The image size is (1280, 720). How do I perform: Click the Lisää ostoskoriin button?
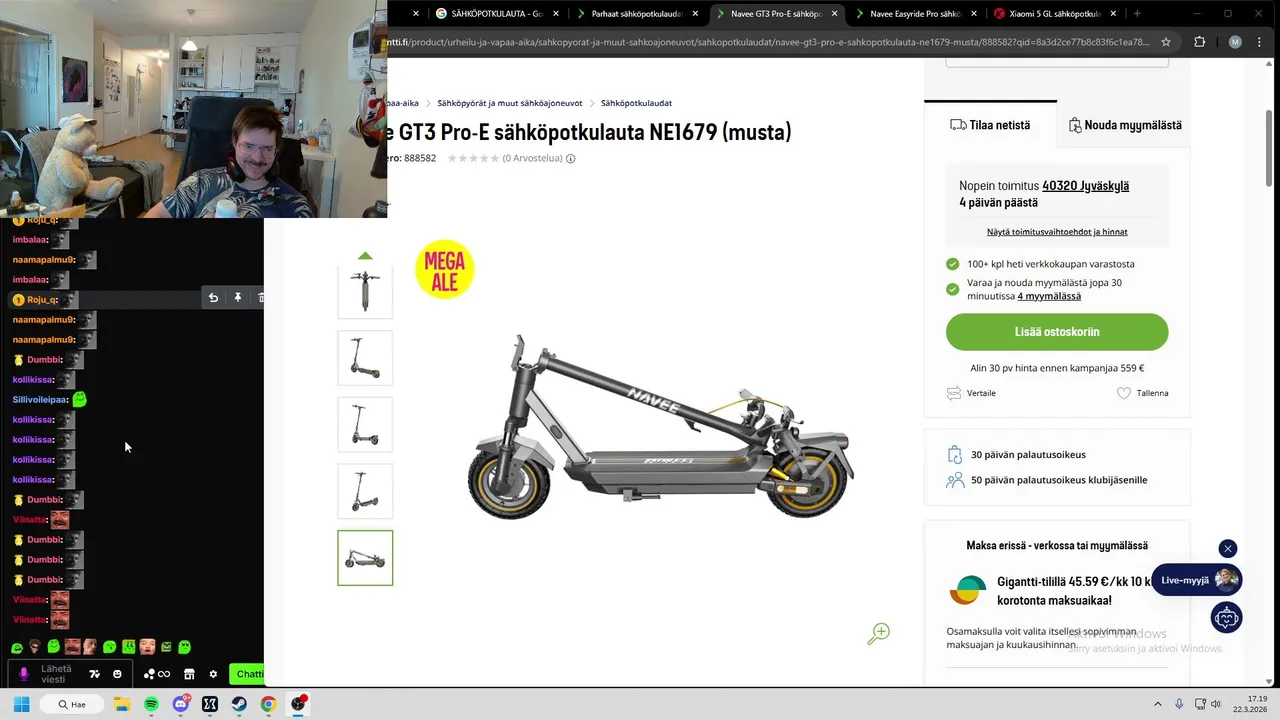pos(1057,332)
